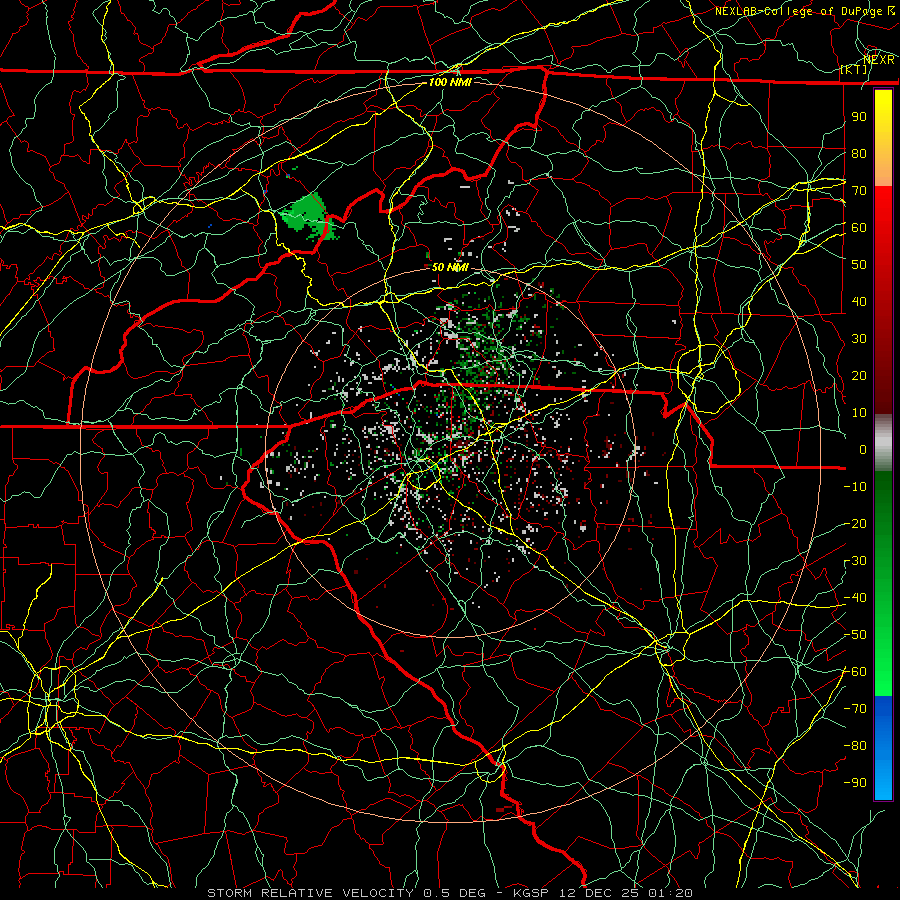Viewport: 900px width, 900px height.
Task: Click the 50 value on the velocity scale
Action: 859,264
